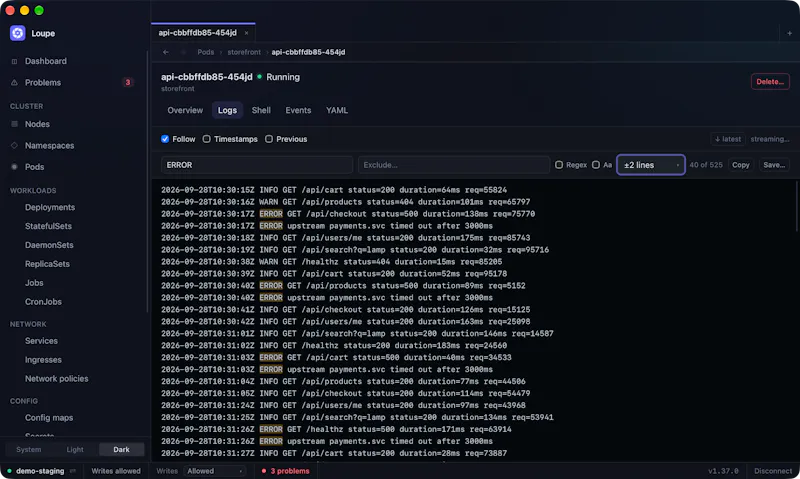The width and height of the screenshot is (800, 479).
Task: Open the YAML tab
Action: [x=337, y=110]
